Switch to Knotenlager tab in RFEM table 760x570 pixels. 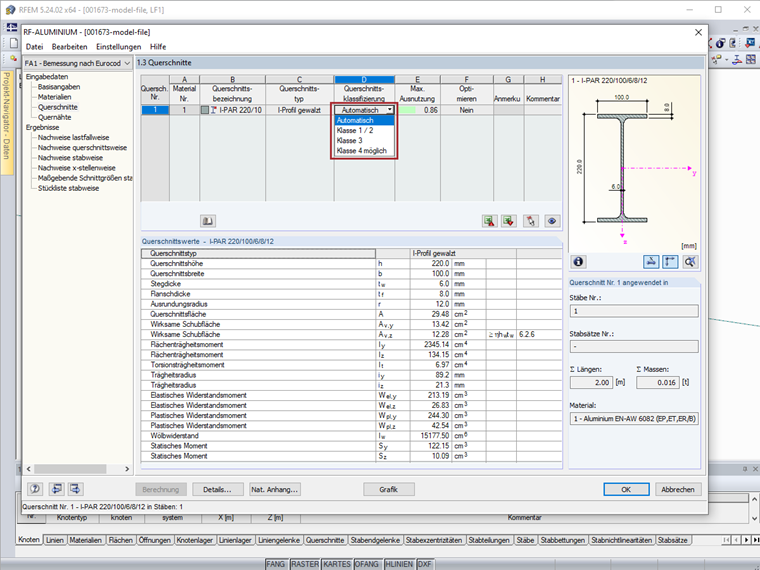(194, 540)
